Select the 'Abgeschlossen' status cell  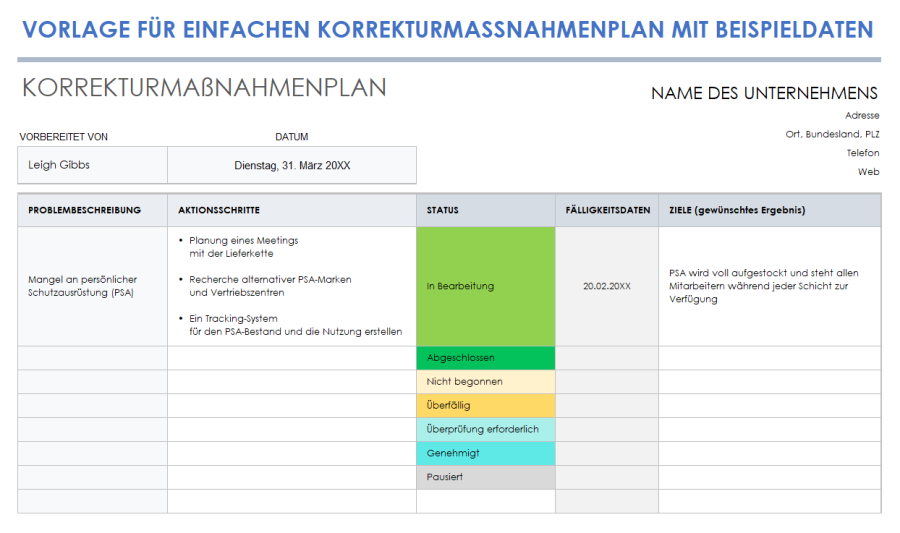(486, 358)
